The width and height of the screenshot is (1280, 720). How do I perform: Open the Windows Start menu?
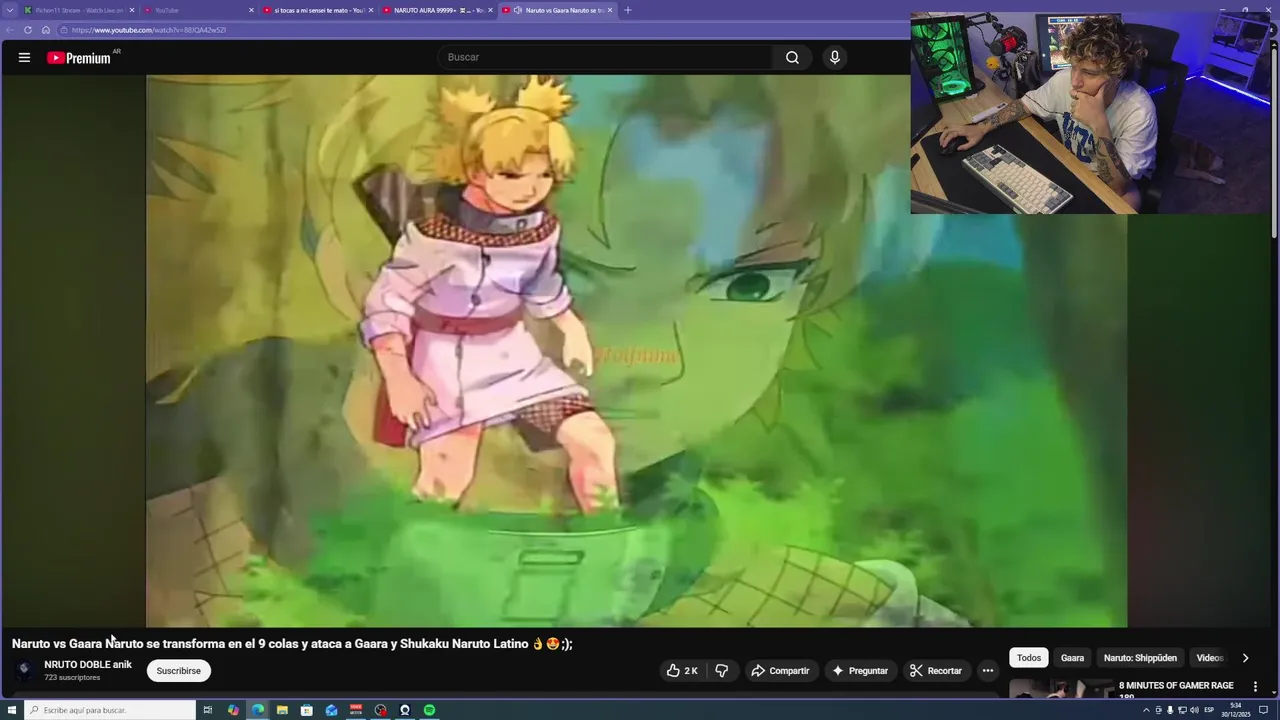tap(12, 710)
